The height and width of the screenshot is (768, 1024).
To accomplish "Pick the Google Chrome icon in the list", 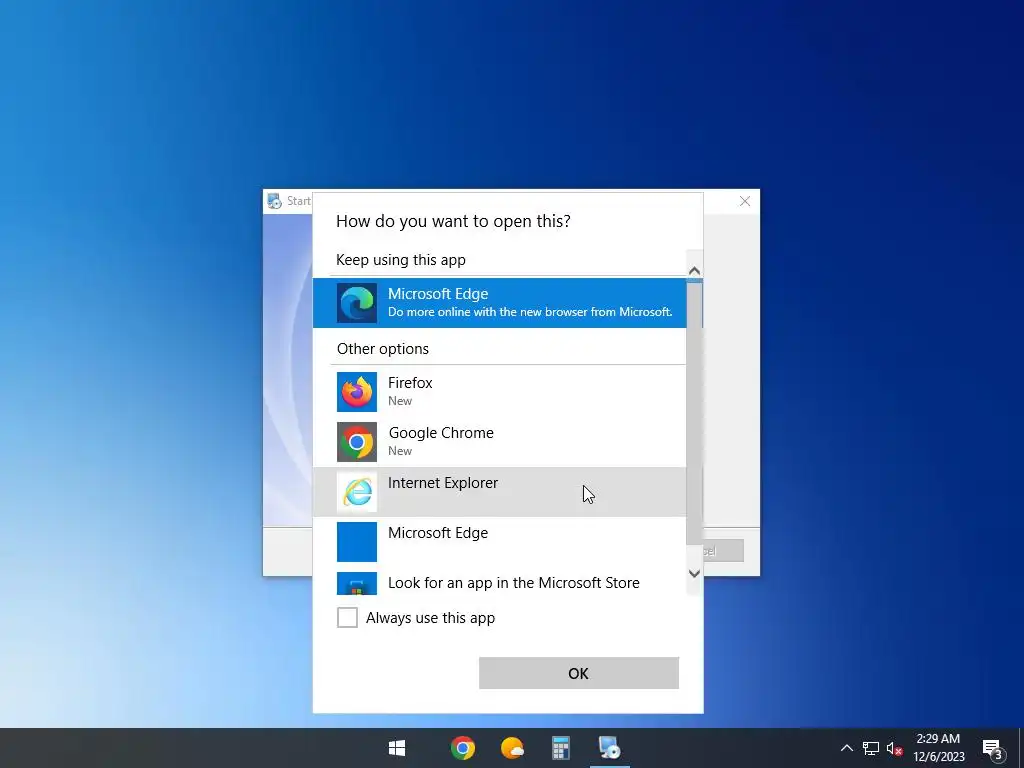I will tap(357, 442).
